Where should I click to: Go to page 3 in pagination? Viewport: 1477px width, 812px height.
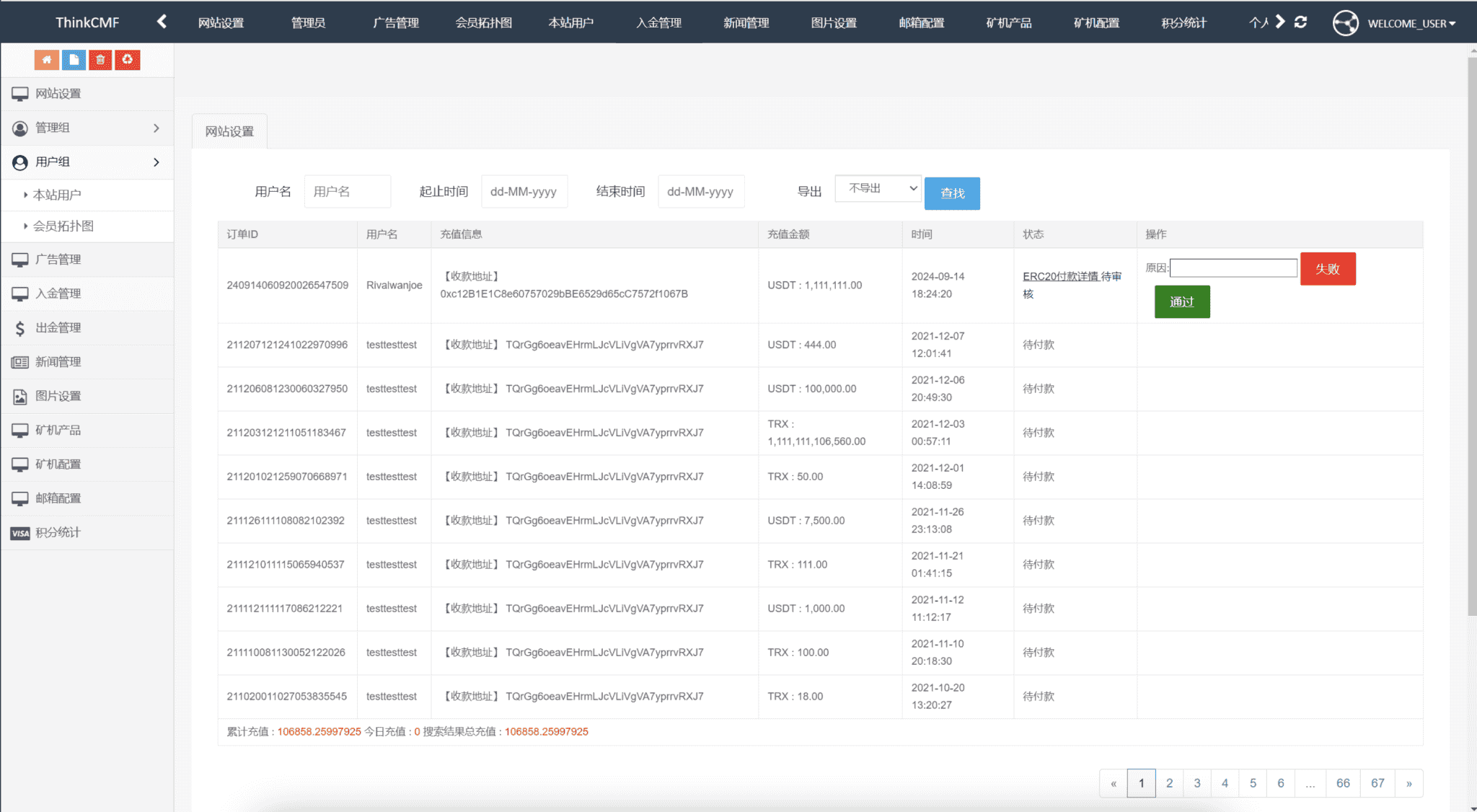tap(1196, 783)
